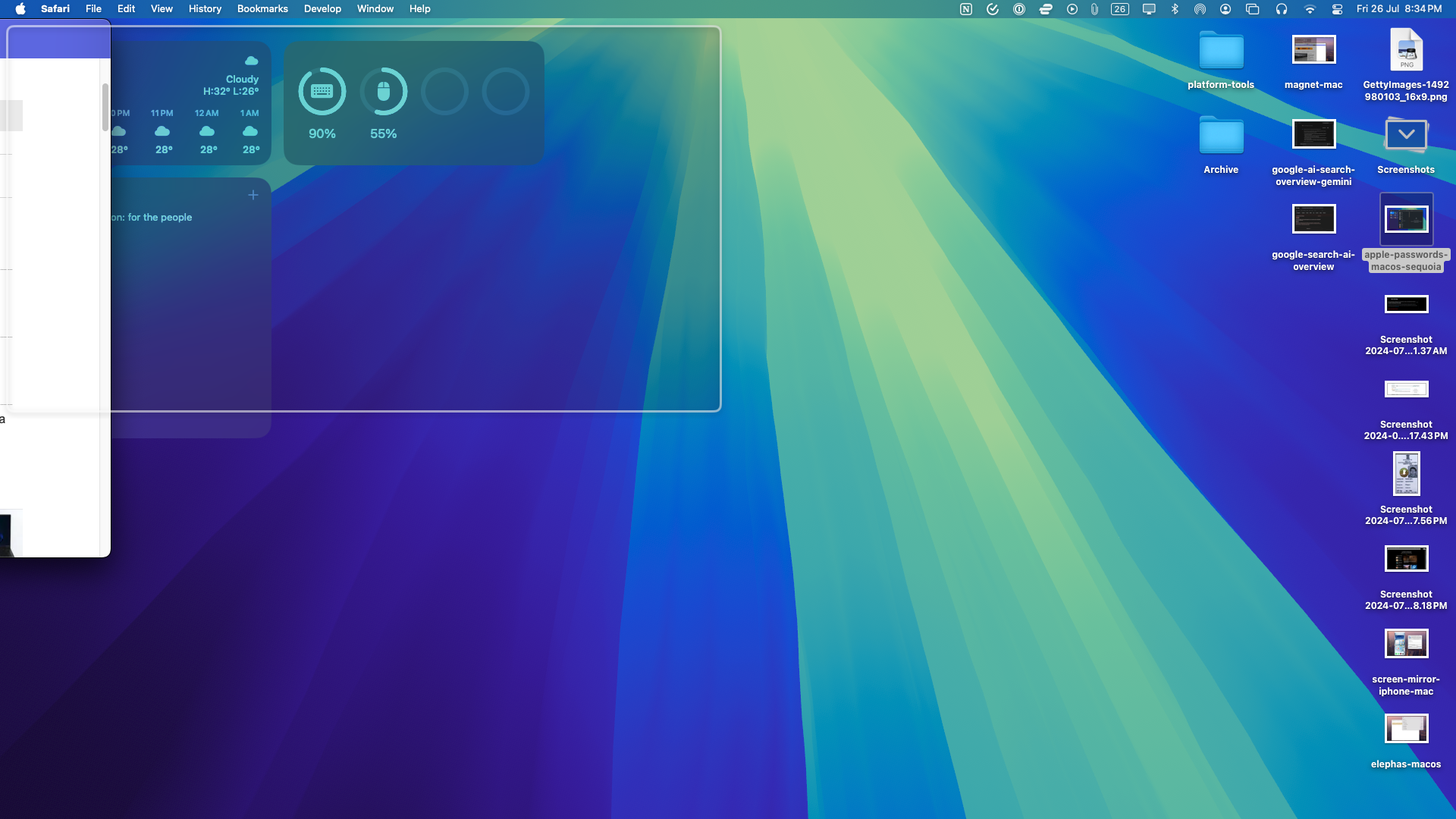Click the calendar date 26 menu bar icon

[x=1120, y=9]
